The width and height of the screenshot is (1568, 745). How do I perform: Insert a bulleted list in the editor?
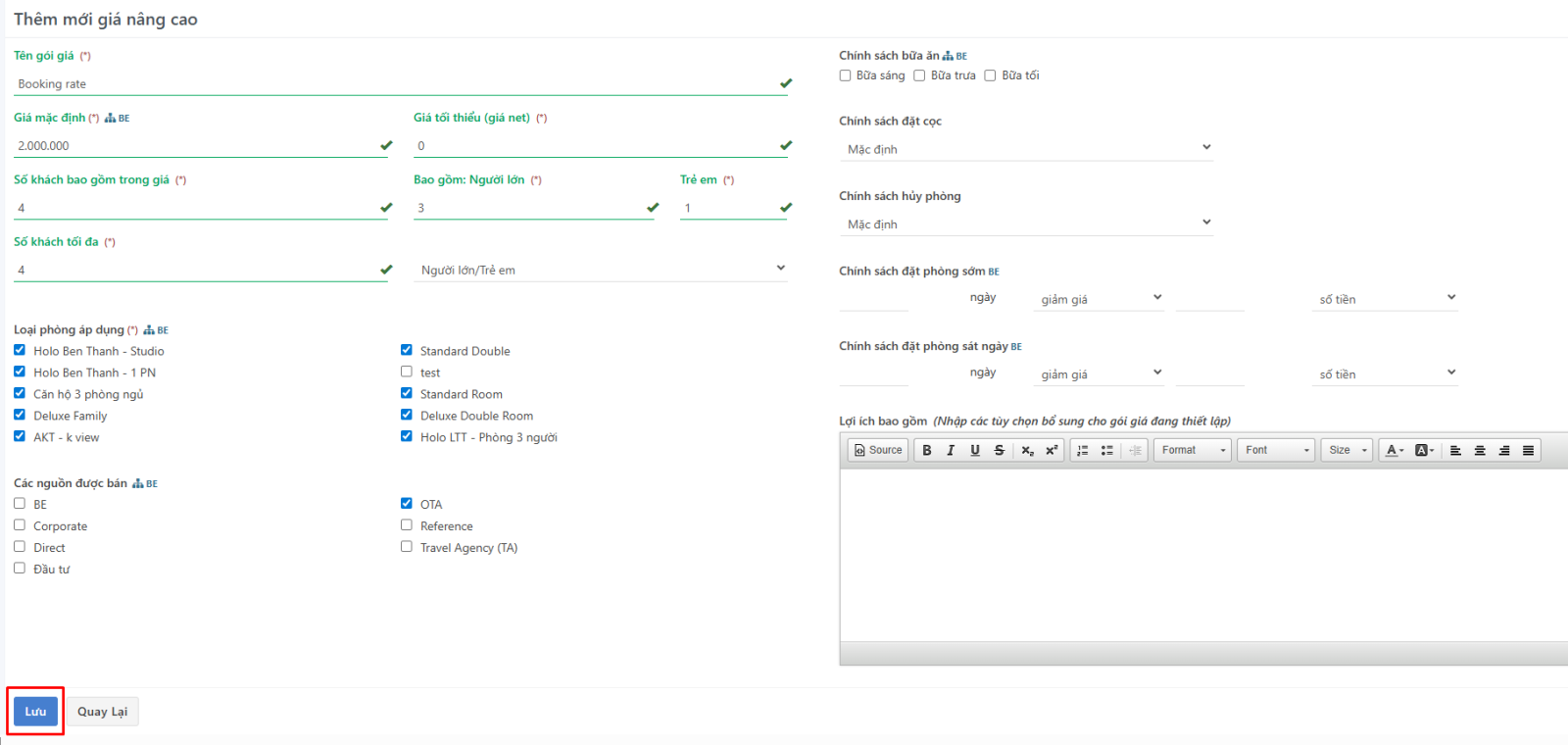(x=1107, y=450)
